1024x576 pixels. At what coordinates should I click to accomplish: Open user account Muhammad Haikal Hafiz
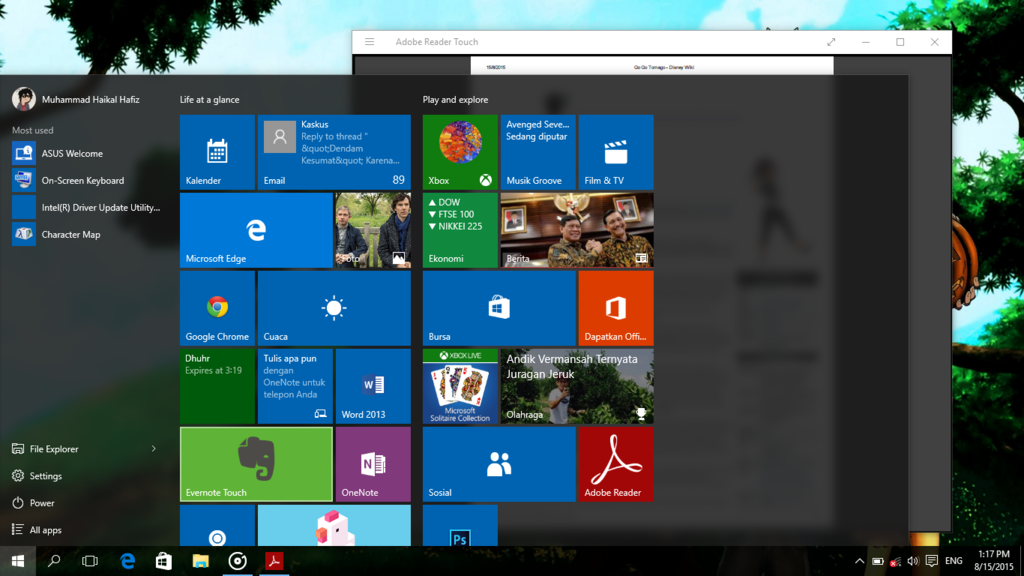click(76, 99)
